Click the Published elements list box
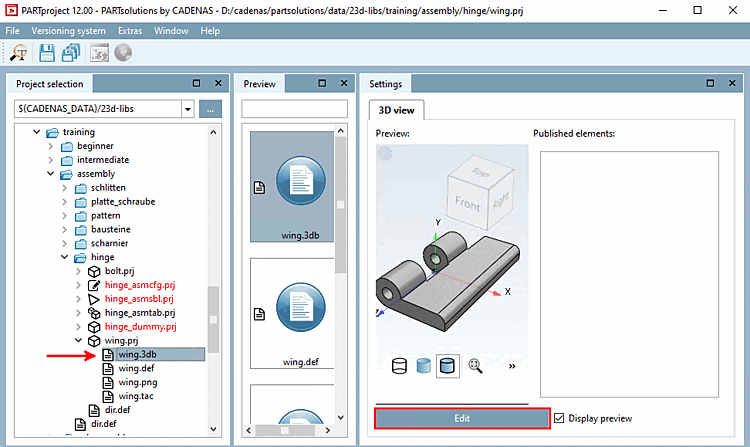Image resolution: width=750 pixels, height=447 pixels. coord(629,274)
